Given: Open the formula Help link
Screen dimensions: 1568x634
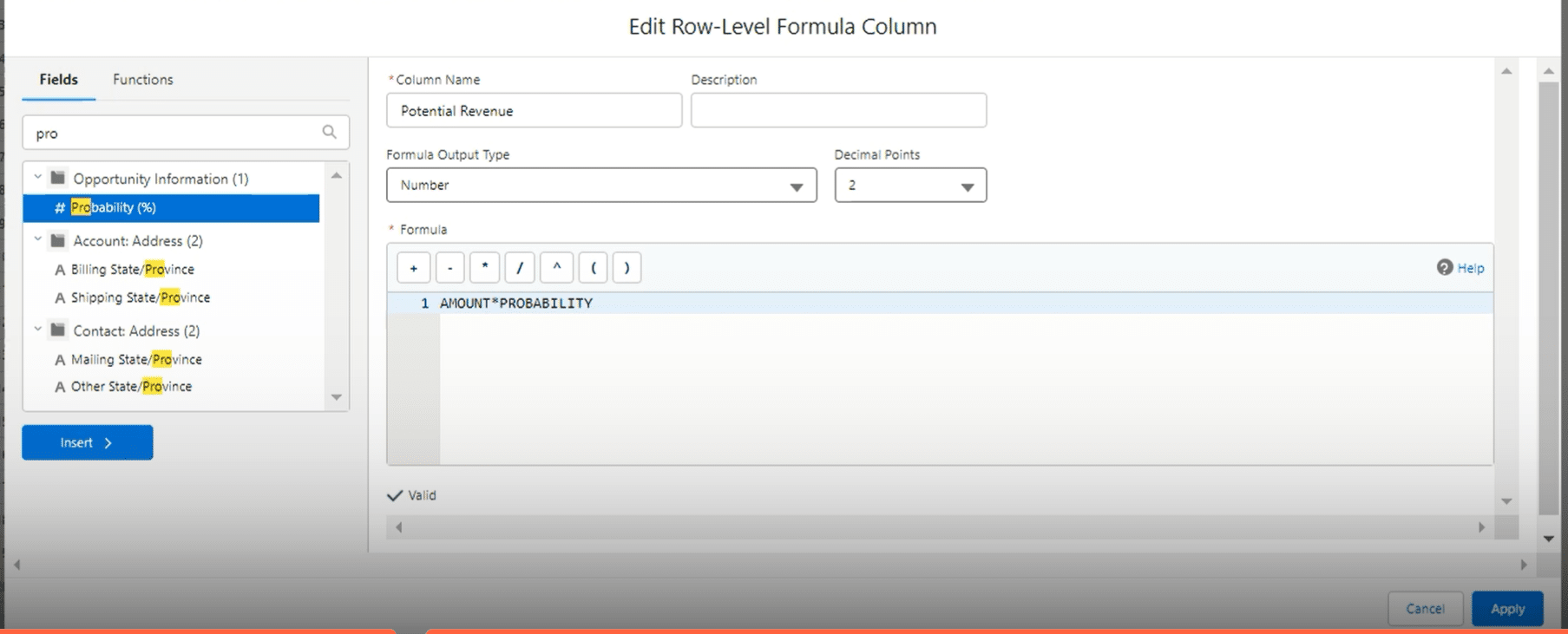Looking at the screenshot, I should pyautogui.click(x=1469, y=268).
